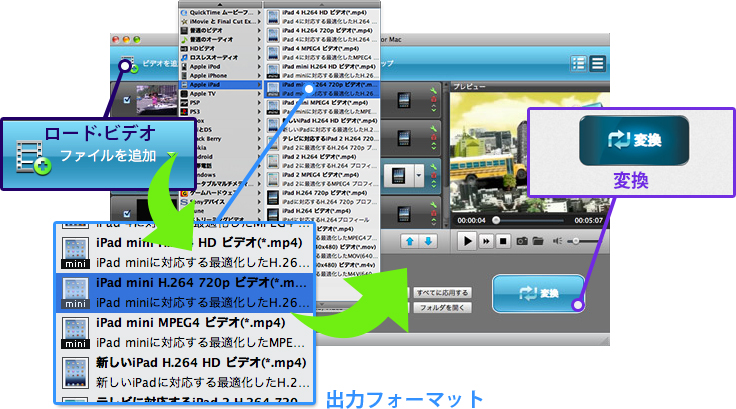Image resolution: width=736 pixels, height=409 pixels.
Task: Select Apple iPod category
Action: click(220, 67)
